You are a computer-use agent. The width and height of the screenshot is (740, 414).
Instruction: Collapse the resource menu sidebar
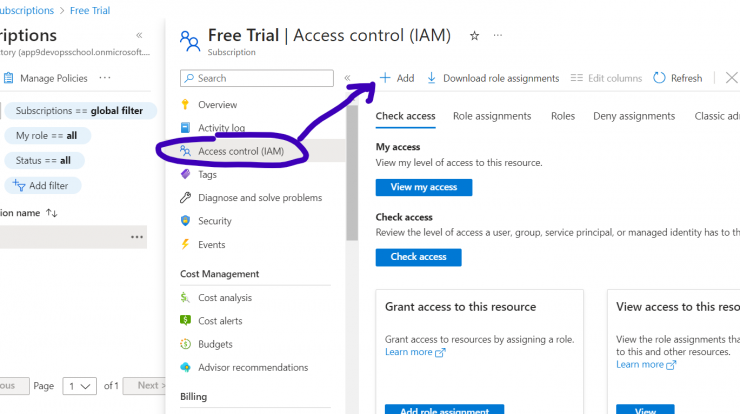pyautogui.click(x=347, y=78)
